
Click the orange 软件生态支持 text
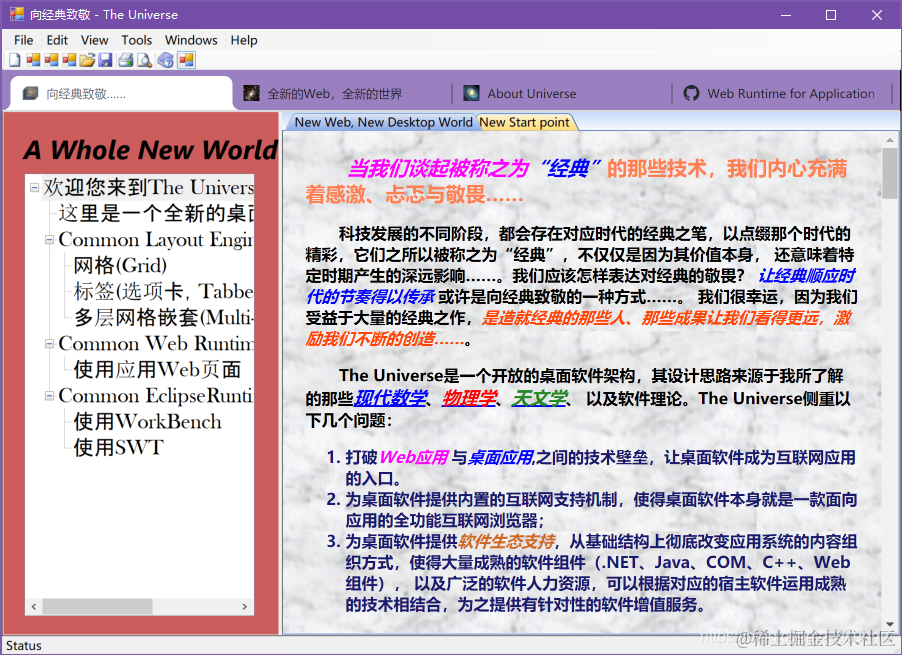click(x=507, y=542)
